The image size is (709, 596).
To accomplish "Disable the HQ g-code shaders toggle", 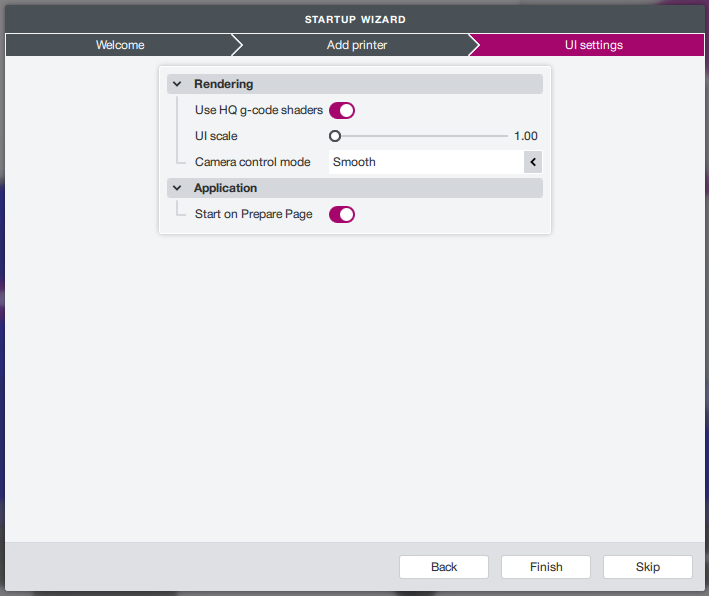I will coord(342,110).
